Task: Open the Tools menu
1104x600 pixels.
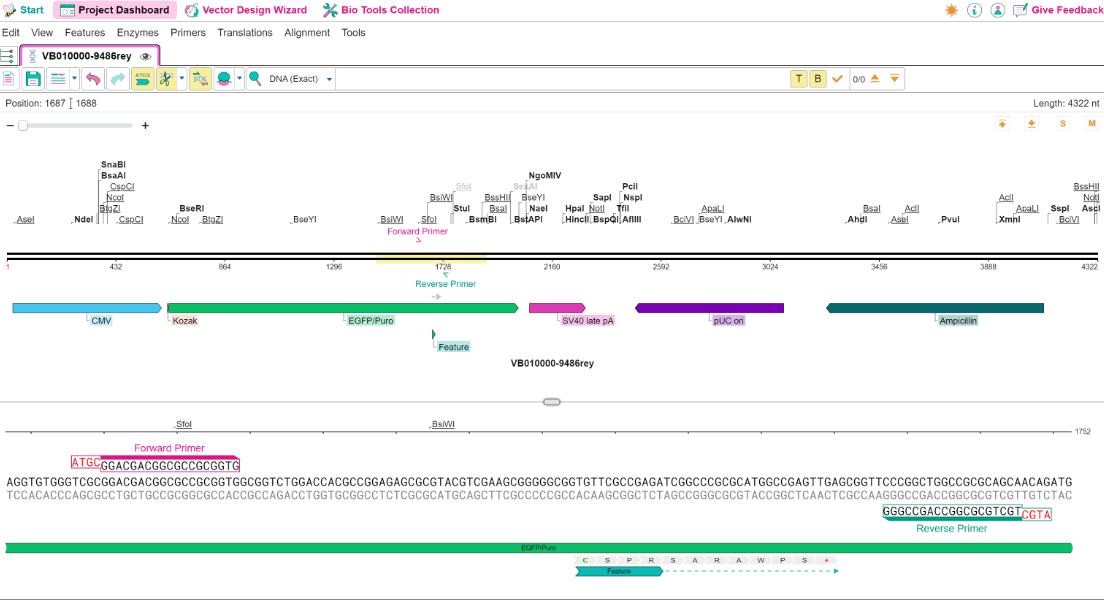Action: click(x=353, y=32)
